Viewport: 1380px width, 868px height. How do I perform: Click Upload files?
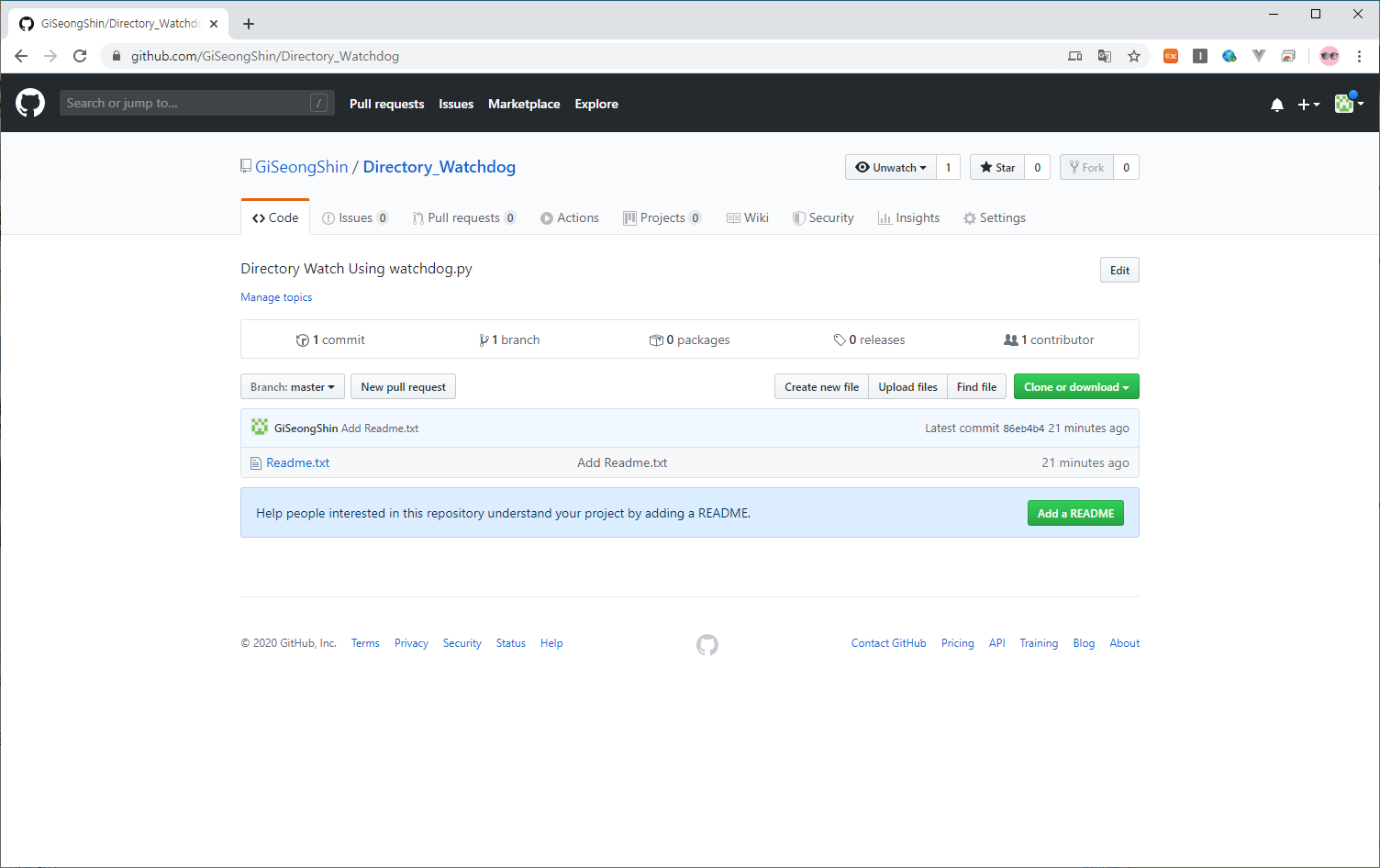[x=907, y=386]
